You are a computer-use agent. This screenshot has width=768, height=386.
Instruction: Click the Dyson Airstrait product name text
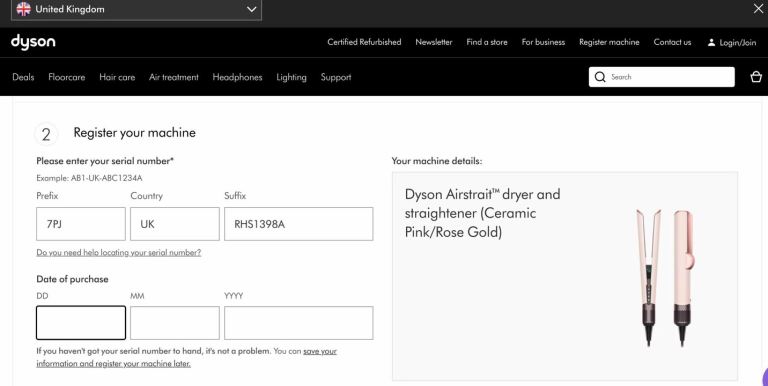[482, 213]
